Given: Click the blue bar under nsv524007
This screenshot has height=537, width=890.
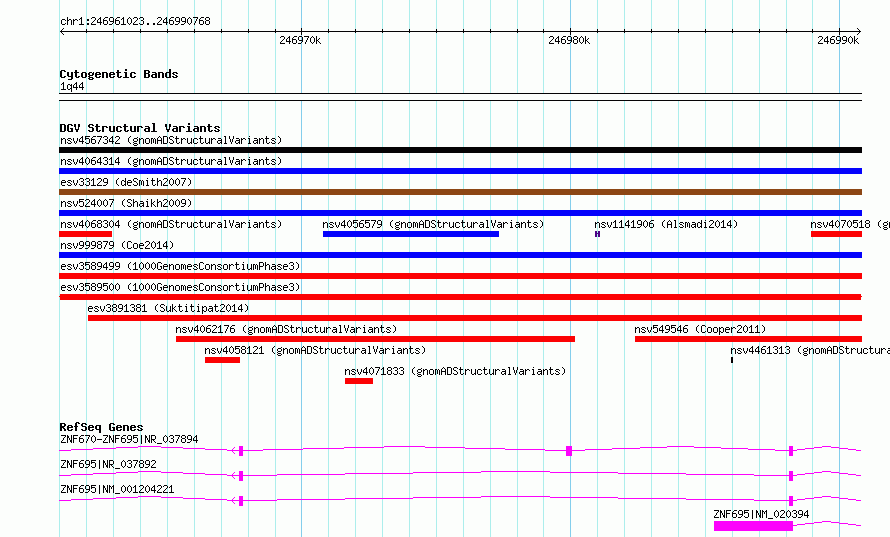Looking at the screenshot, I should pyautogui.click(x=460, y=213).
